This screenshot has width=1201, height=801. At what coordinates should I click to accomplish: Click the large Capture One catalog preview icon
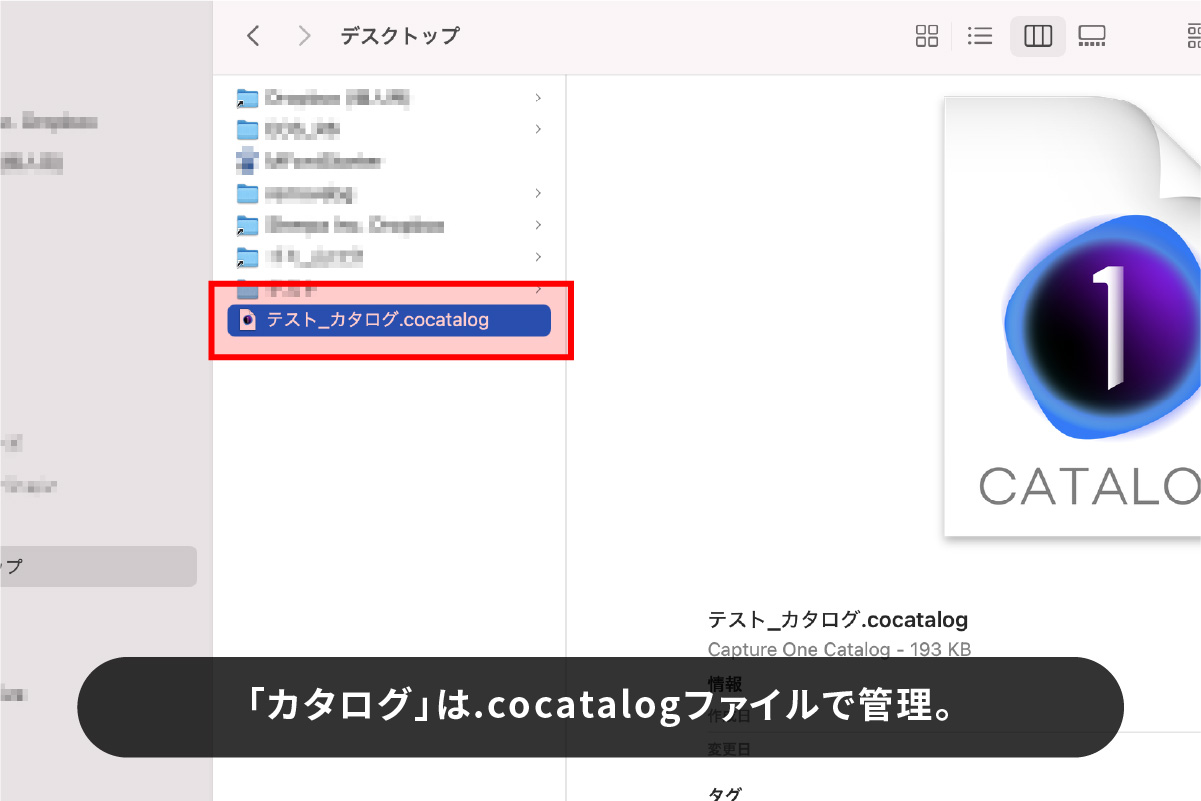1072,315
